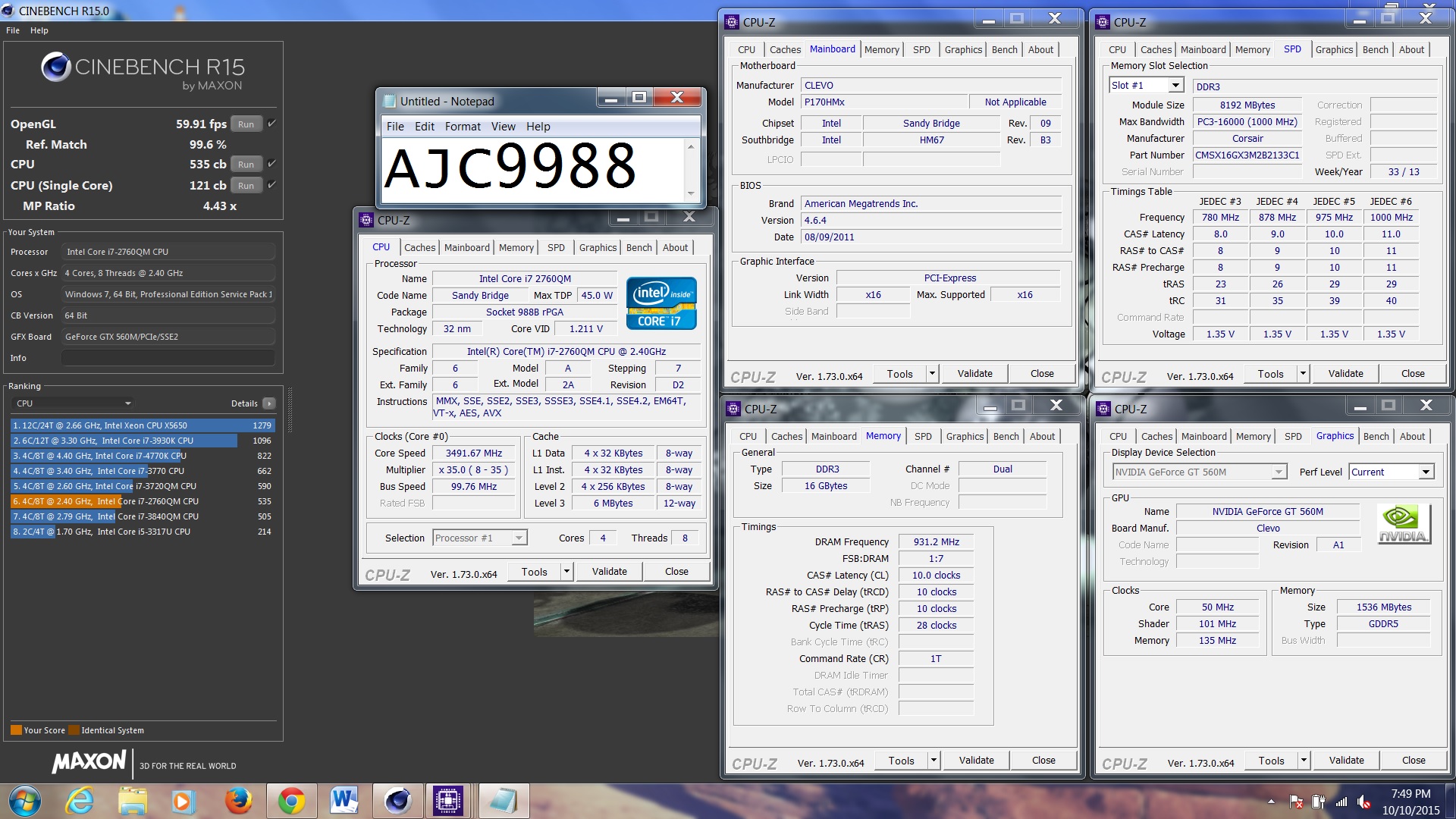Viewport: 1456px width, 819px height.
Task: Open volume speaker tray icon
Action: (1363, 802)
